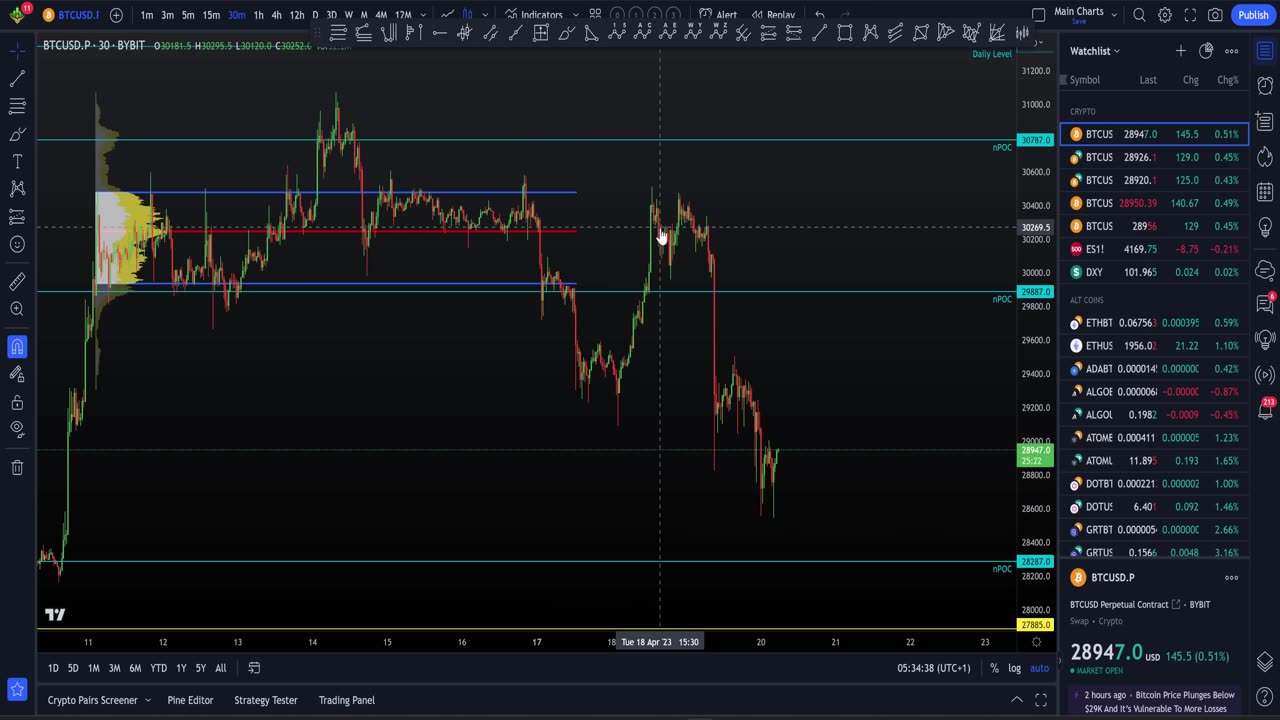Open the indicator templates grid icon
This screenshot has width=1280, height=720.
pyautogui.click(x=595, y=15)
